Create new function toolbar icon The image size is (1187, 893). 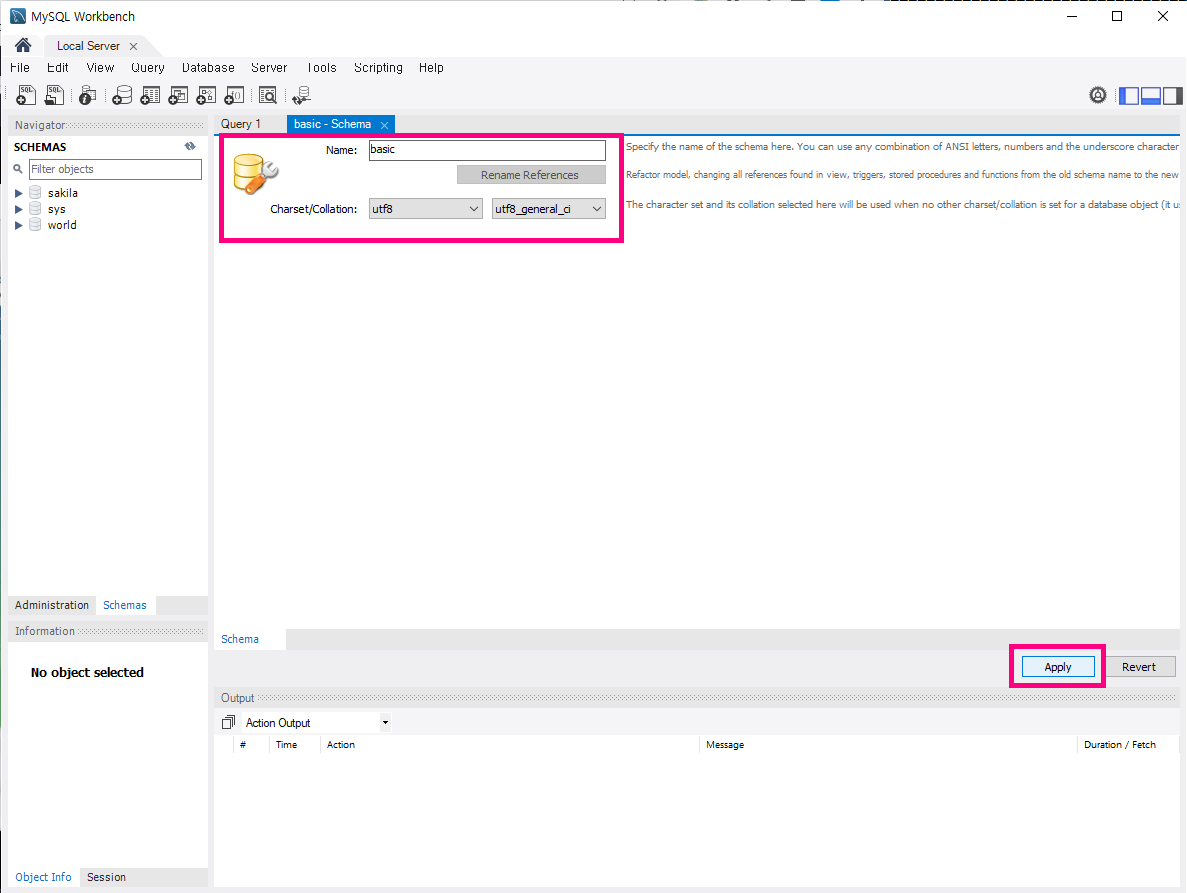[234, 95]
